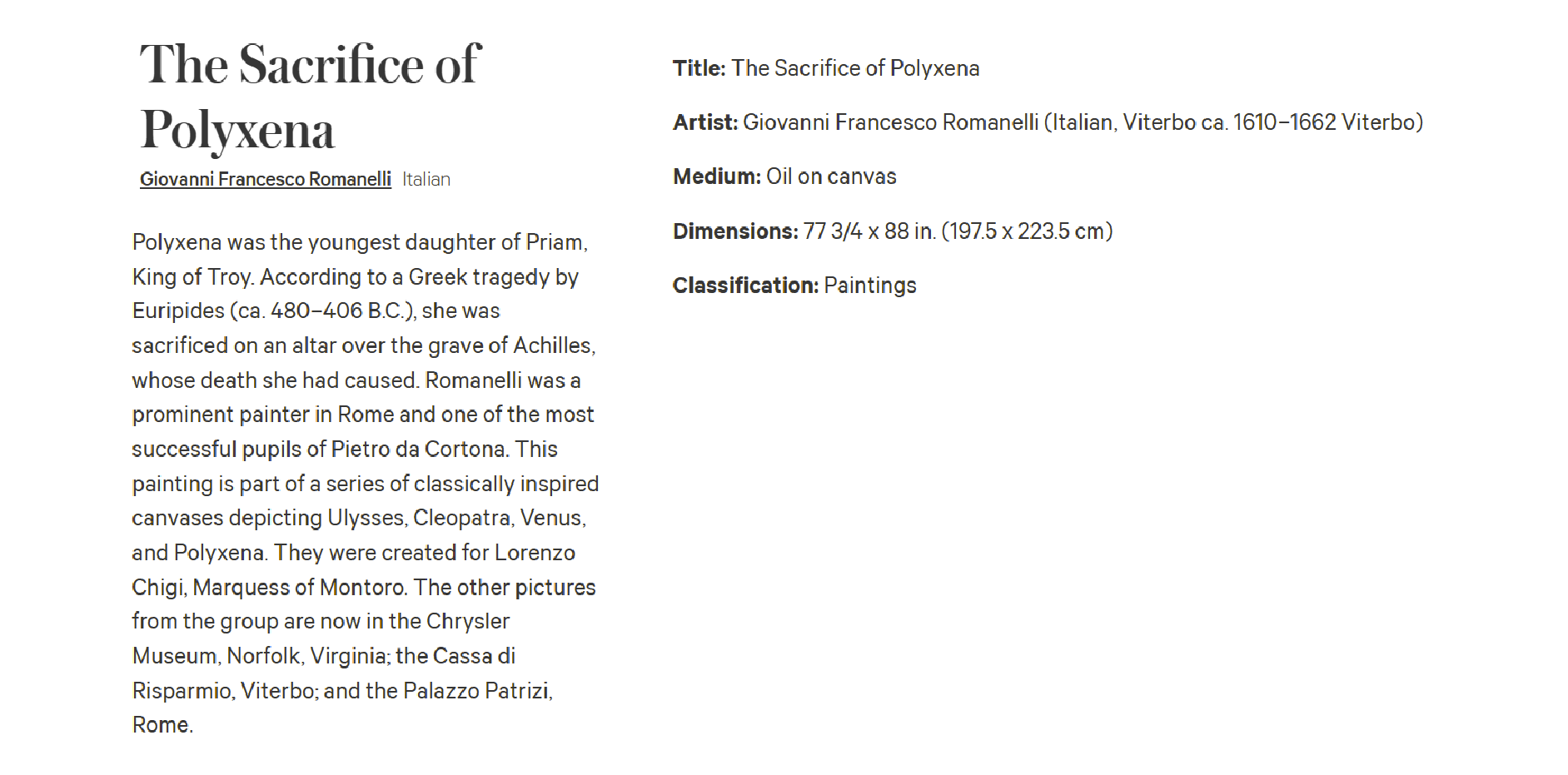Screen dimensions: 1568x775
Task: Click the Cassa di Risparmio, Viterbo text
Action: pos(324,673)
